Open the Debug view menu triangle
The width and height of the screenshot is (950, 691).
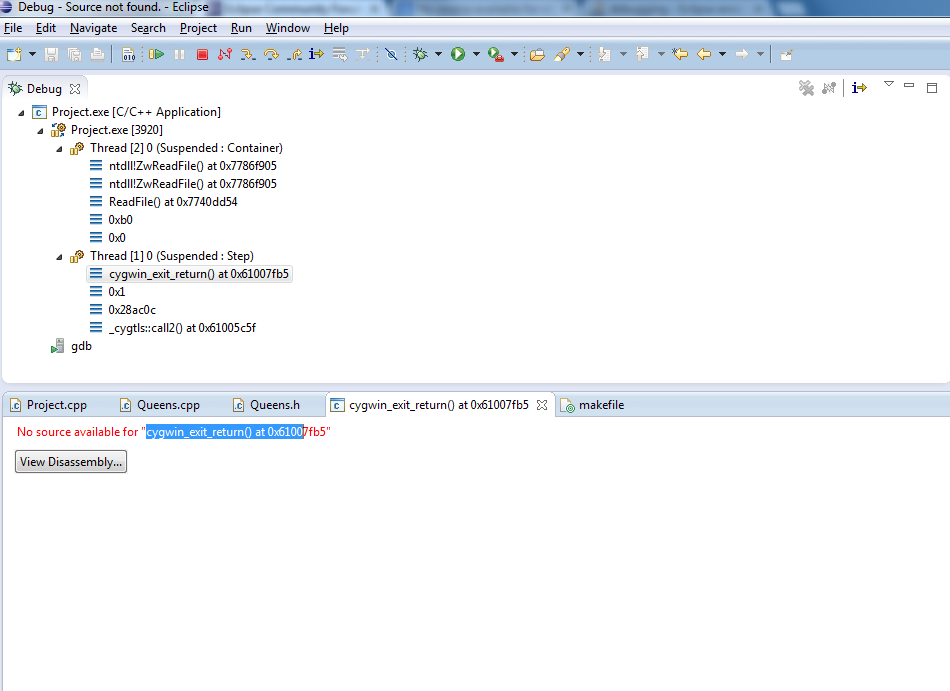[x=889, y=84]
